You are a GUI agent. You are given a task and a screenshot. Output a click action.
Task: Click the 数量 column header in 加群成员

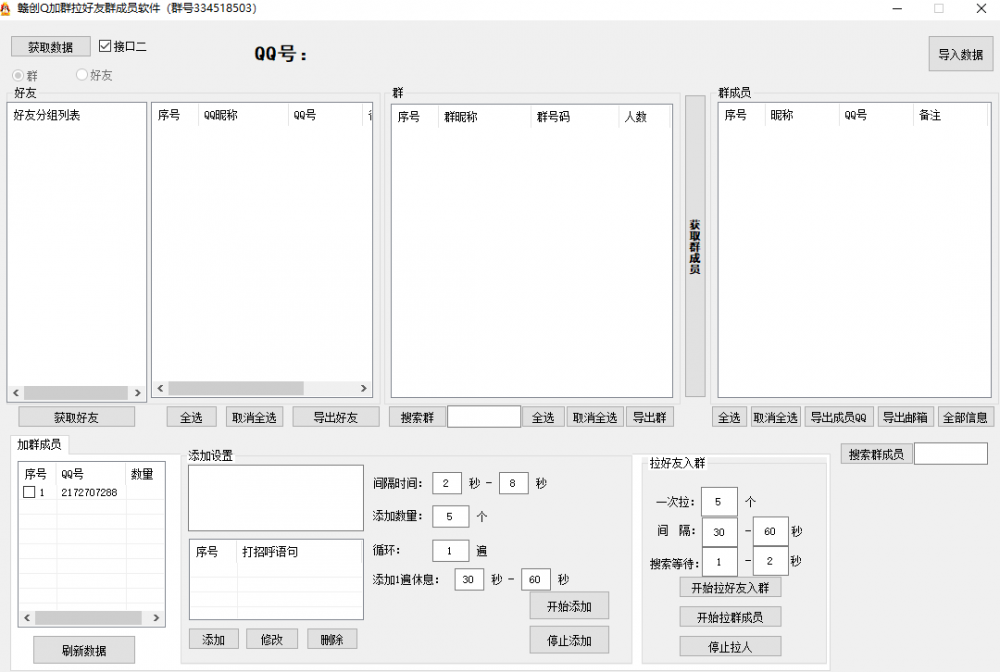145,474
